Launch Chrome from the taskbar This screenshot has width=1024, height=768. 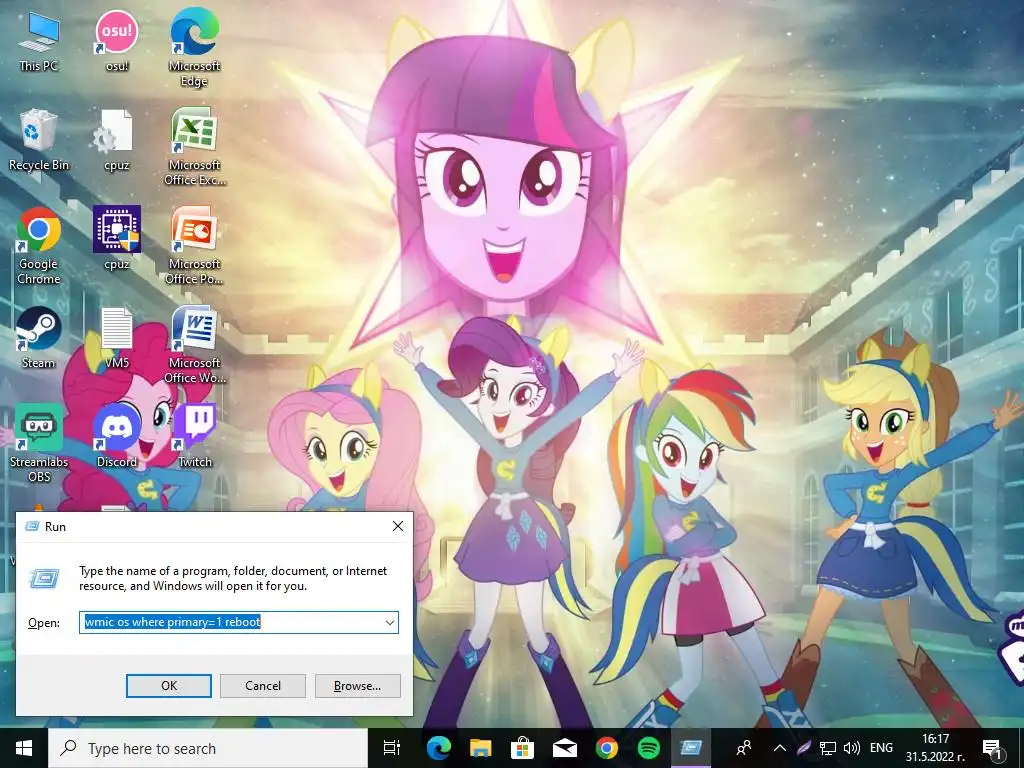(x=606, y=748)
